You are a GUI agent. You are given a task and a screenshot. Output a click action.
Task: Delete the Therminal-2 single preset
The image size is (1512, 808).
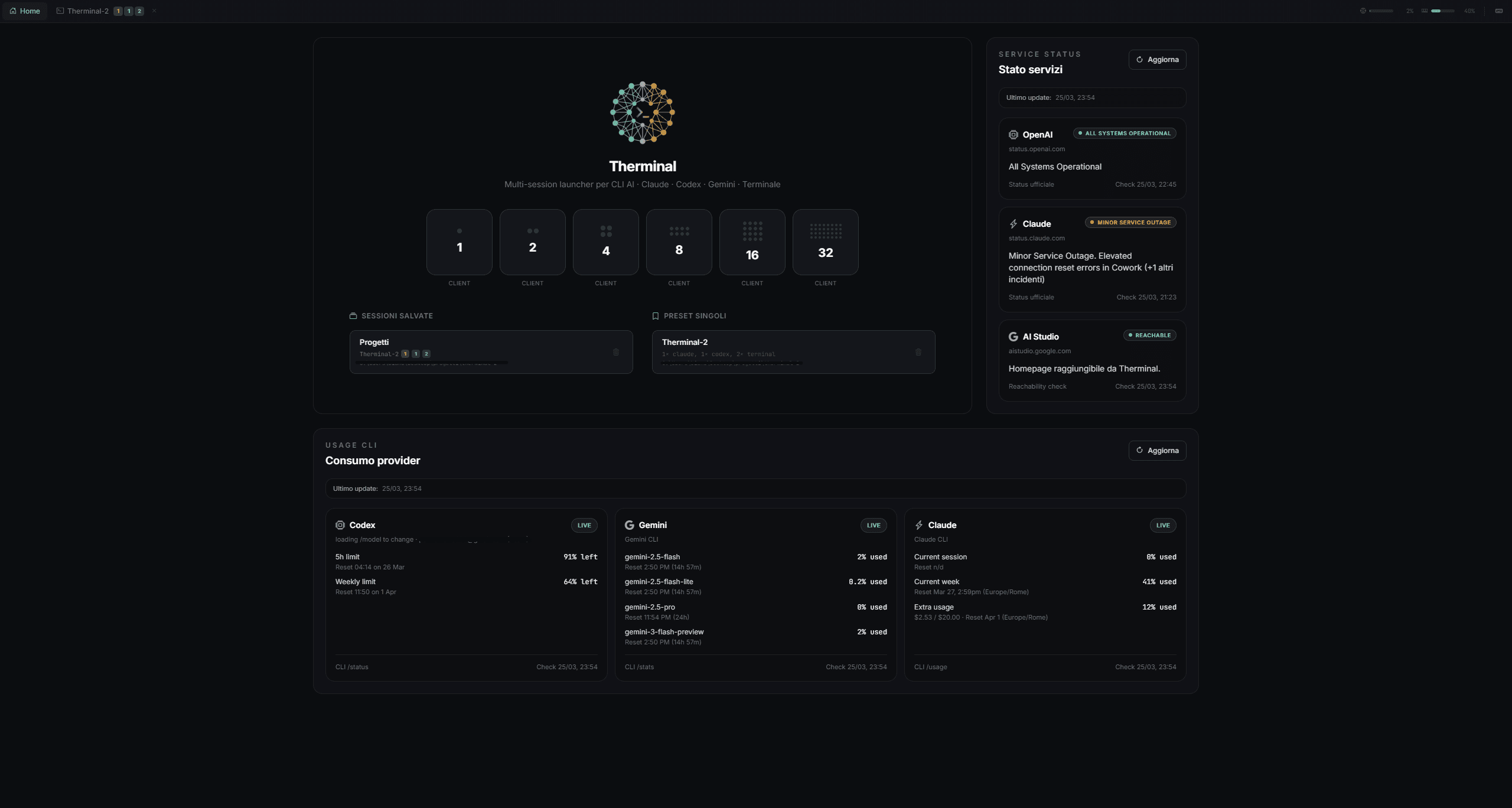pos(918,352)
